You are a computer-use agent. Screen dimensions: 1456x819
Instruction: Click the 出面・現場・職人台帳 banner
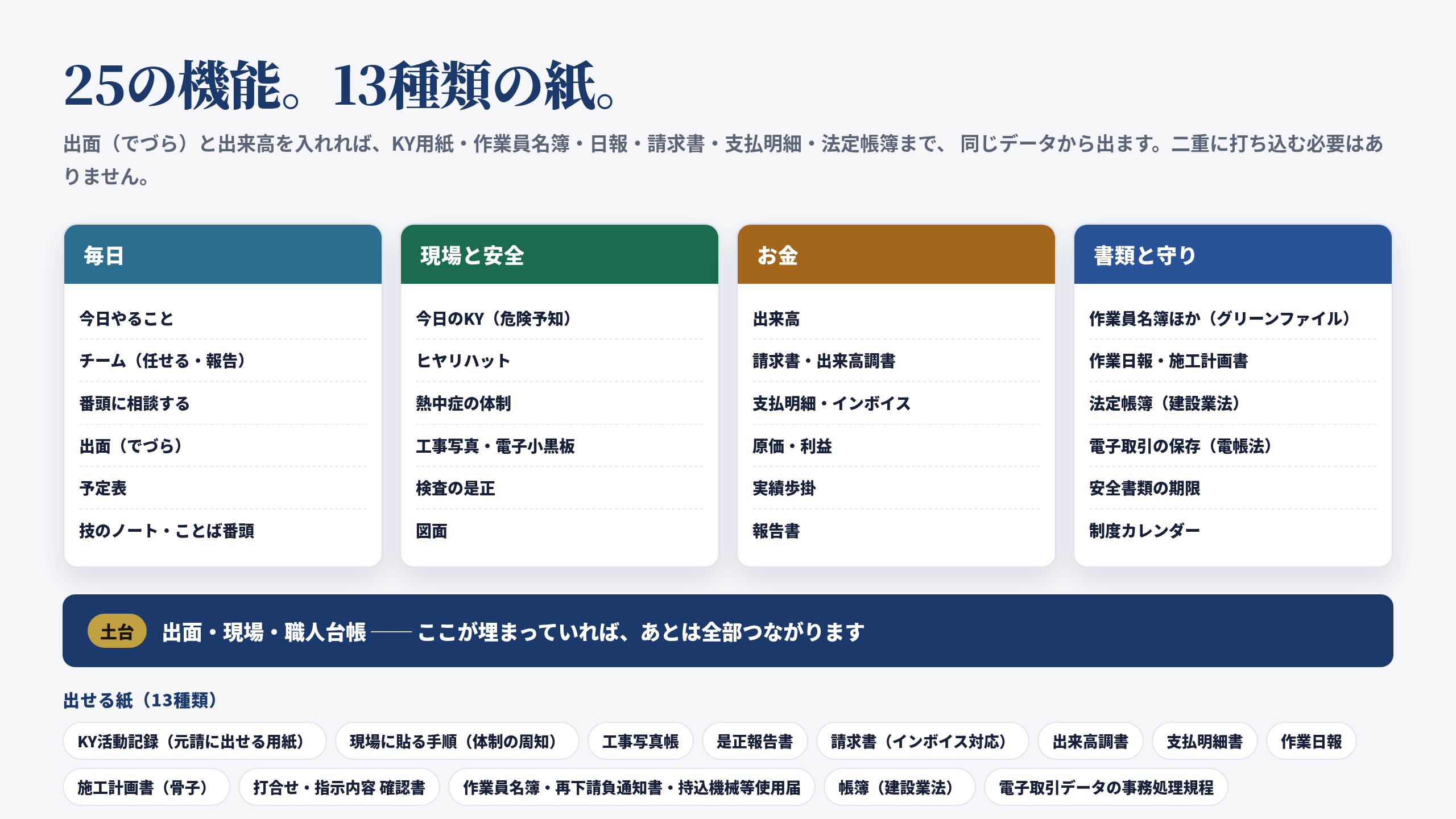click(x=728, y=631)
